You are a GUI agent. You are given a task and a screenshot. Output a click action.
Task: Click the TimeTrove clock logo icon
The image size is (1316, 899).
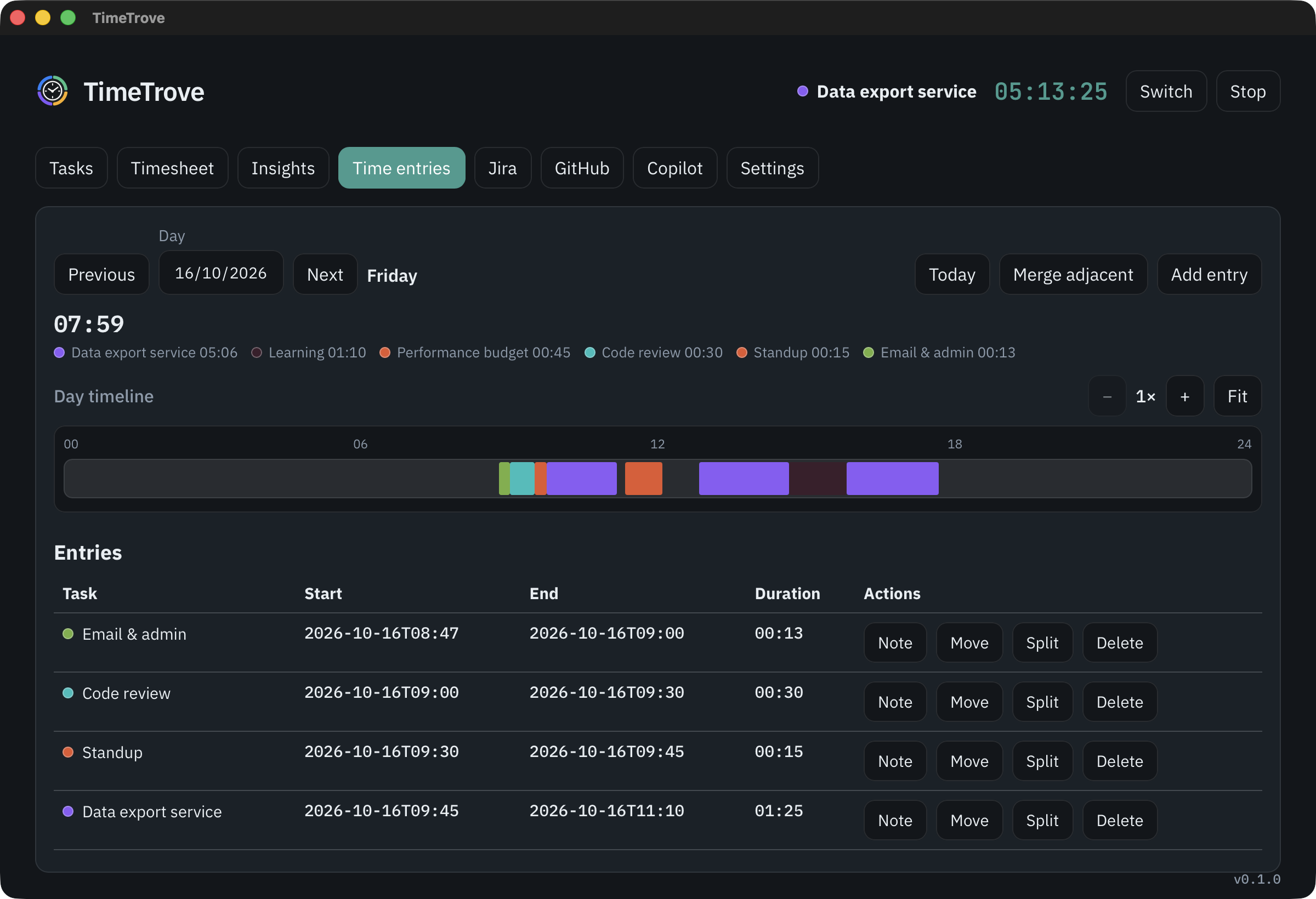53,91
